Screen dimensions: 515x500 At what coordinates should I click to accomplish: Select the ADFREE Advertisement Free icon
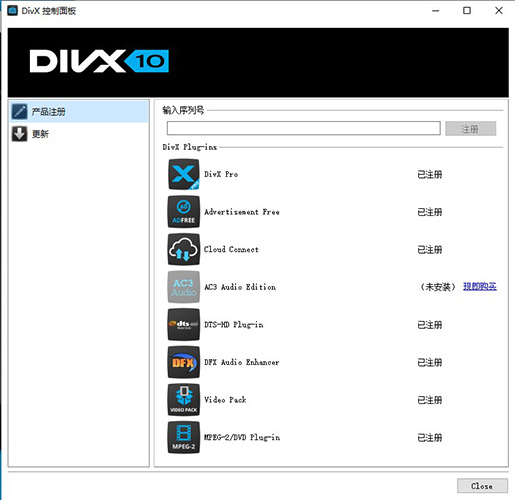(x=184, y=212)
